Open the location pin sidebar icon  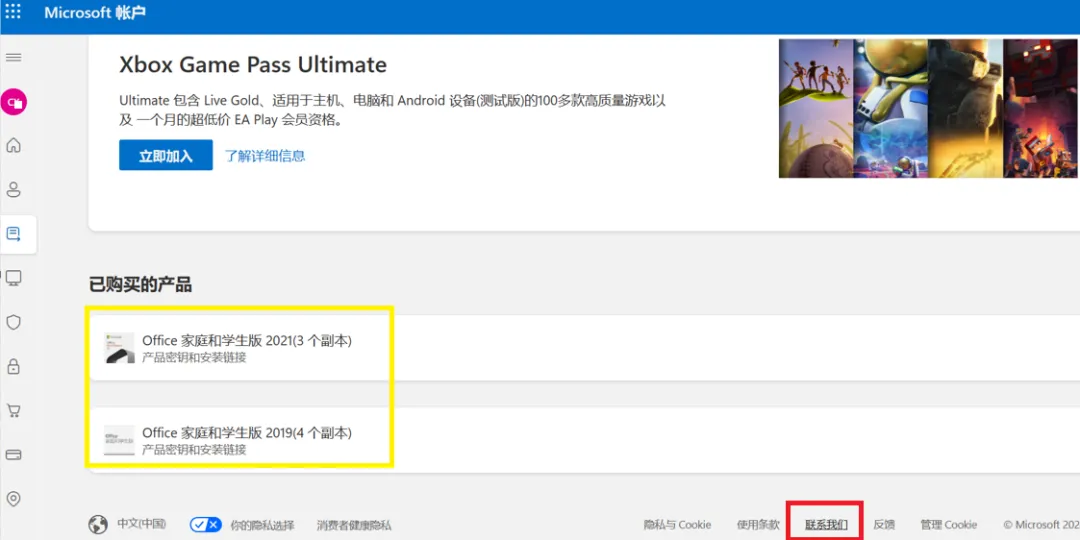pos(13,499)
